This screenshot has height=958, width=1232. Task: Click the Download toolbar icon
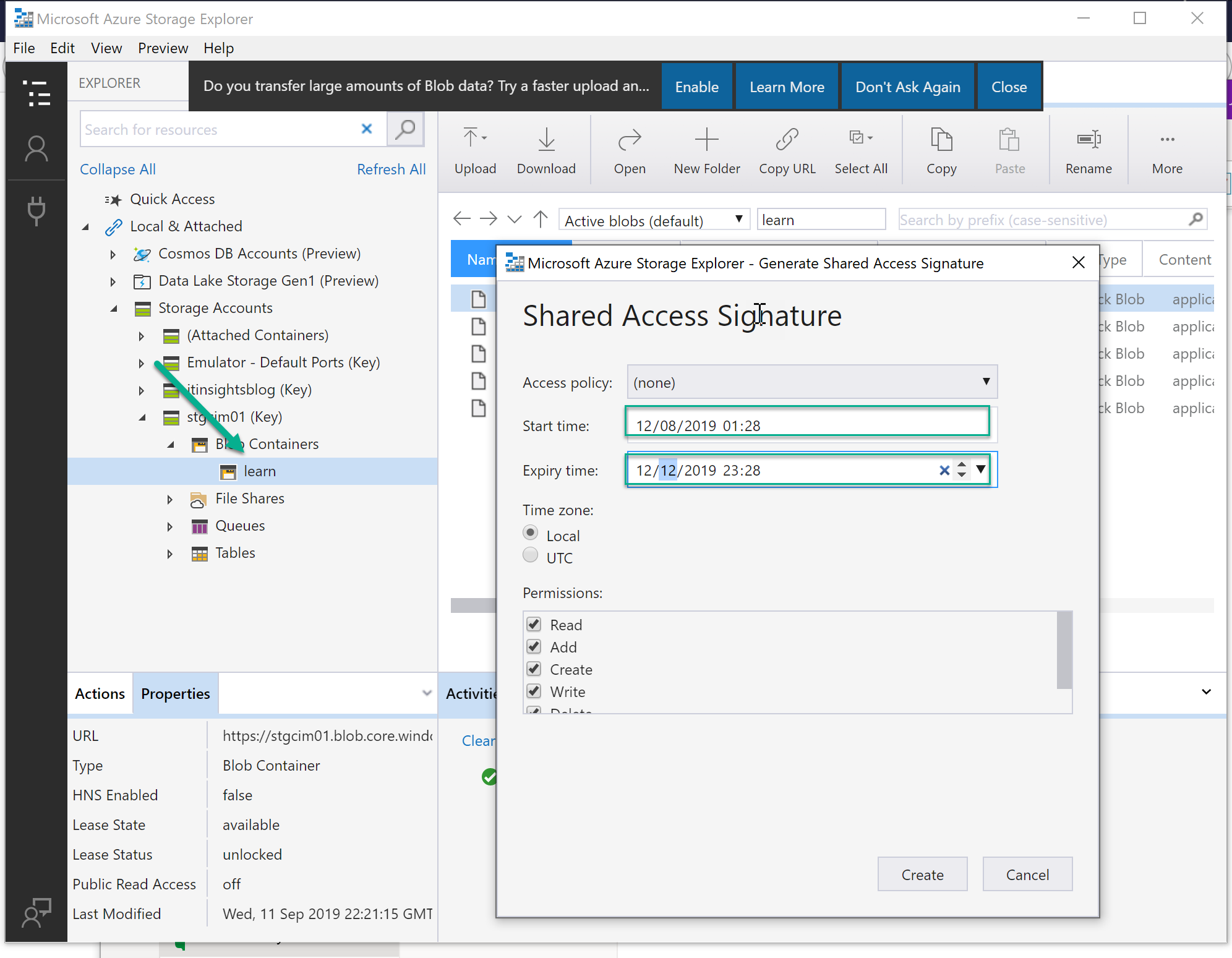click(546, 139)
